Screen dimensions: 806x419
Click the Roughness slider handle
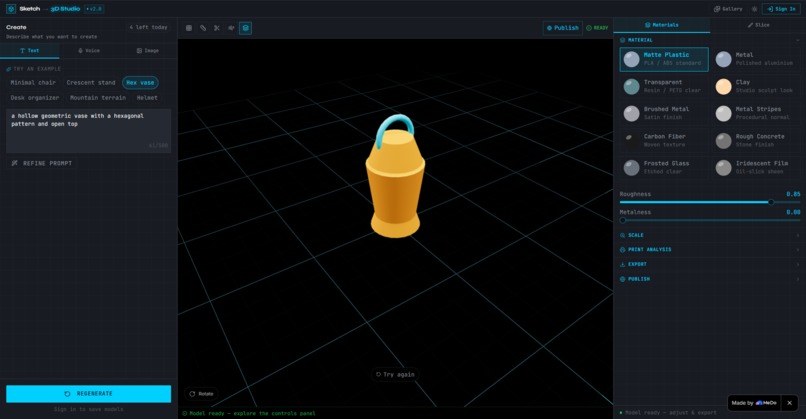(x=771, y=202)
